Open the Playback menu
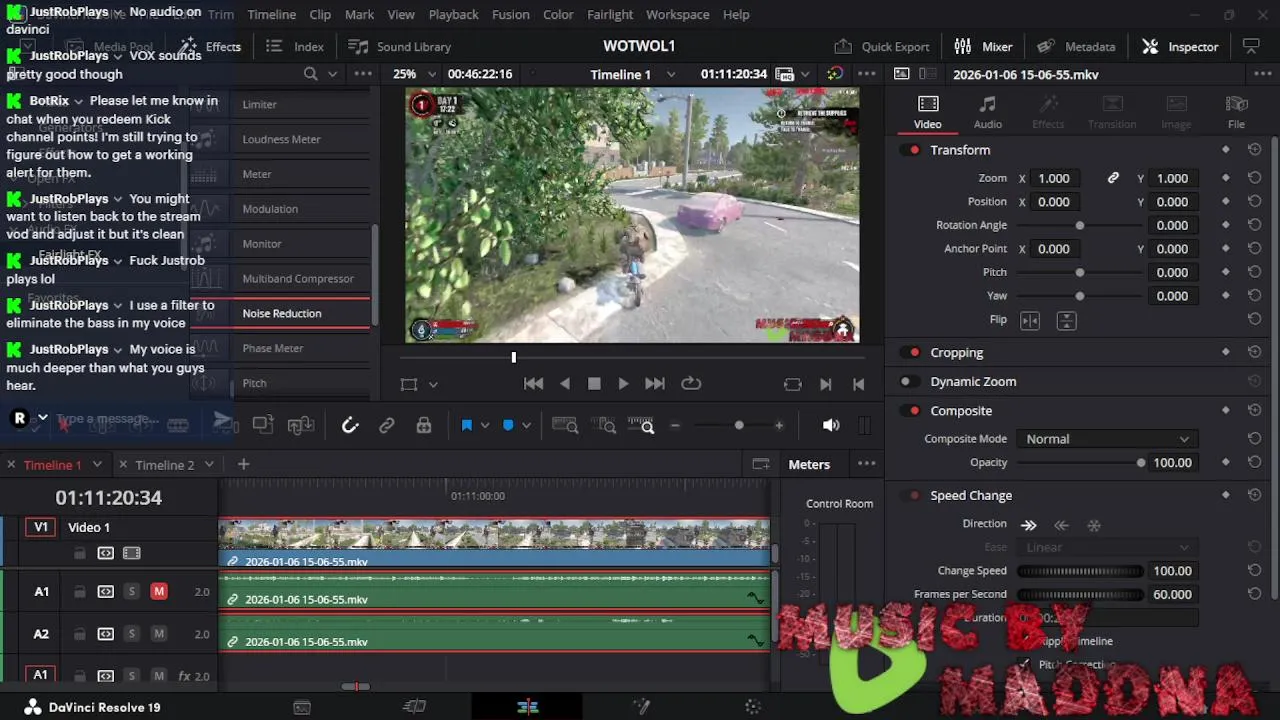This screenshot has width=1280, height=720. (454, 14)
